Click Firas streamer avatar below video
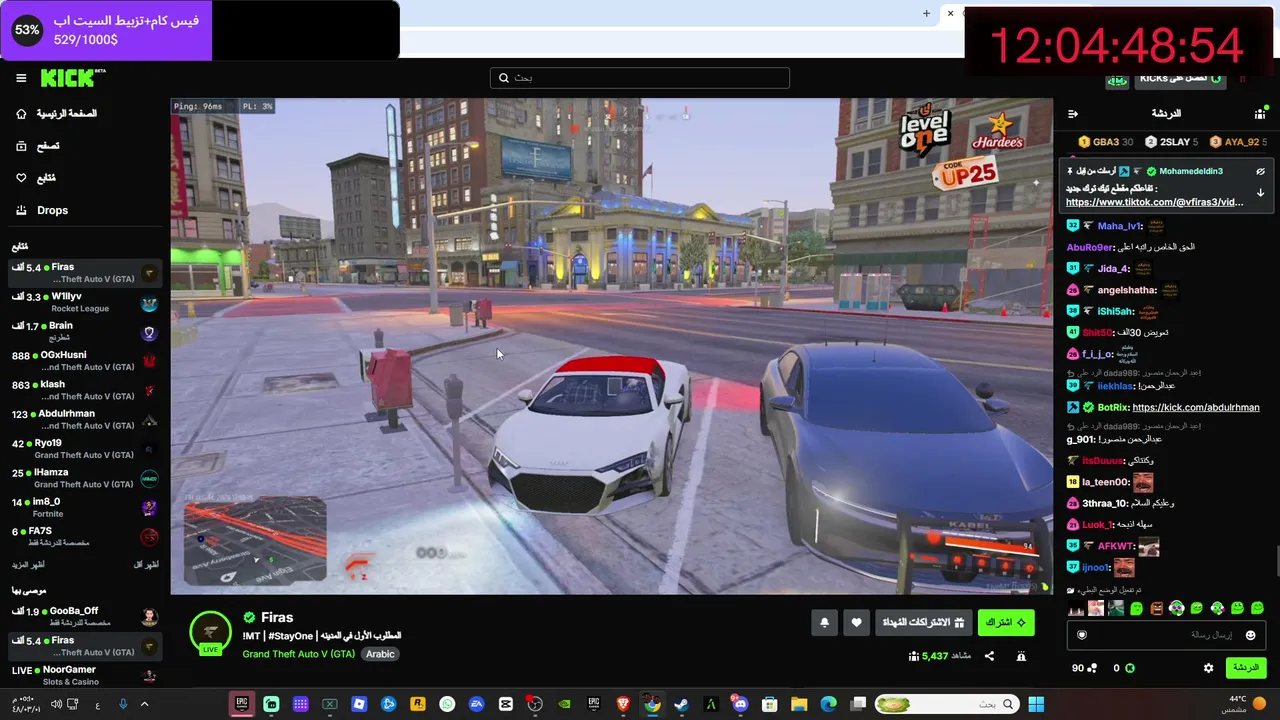The height and width of the screenshot is (720, 1280). (210, 633)
